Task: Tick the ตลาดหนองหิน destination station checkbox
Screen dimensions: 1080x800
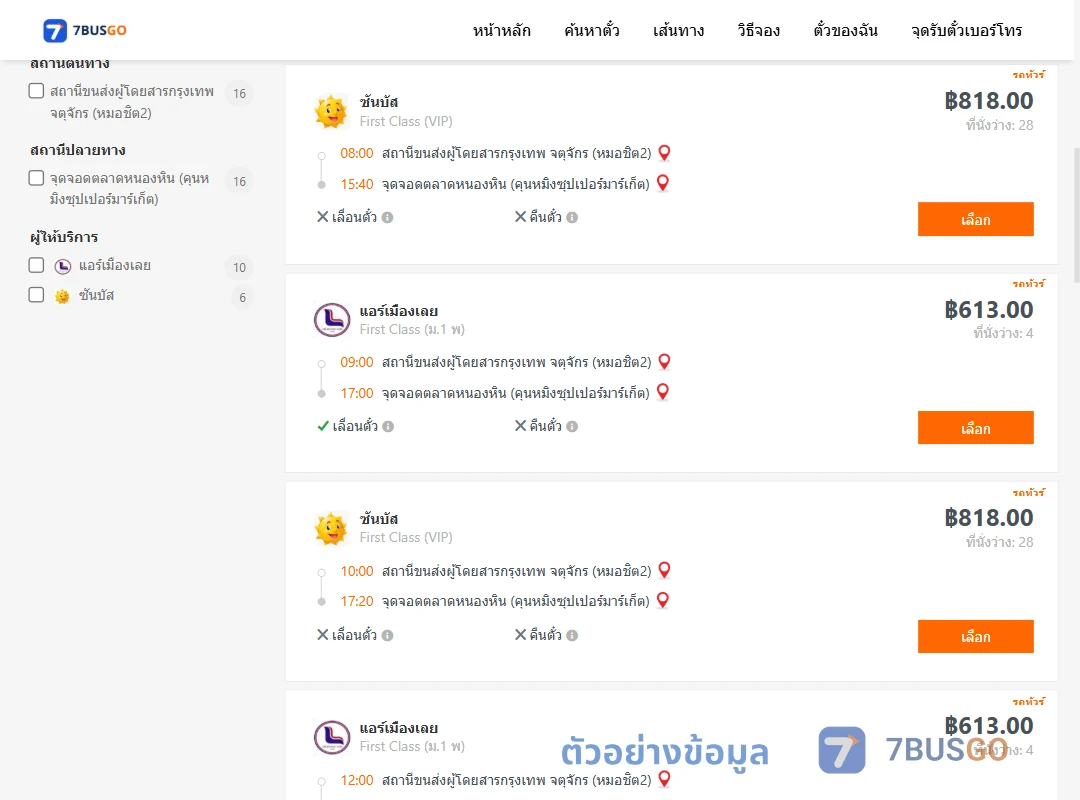Action: click(37, 178)
